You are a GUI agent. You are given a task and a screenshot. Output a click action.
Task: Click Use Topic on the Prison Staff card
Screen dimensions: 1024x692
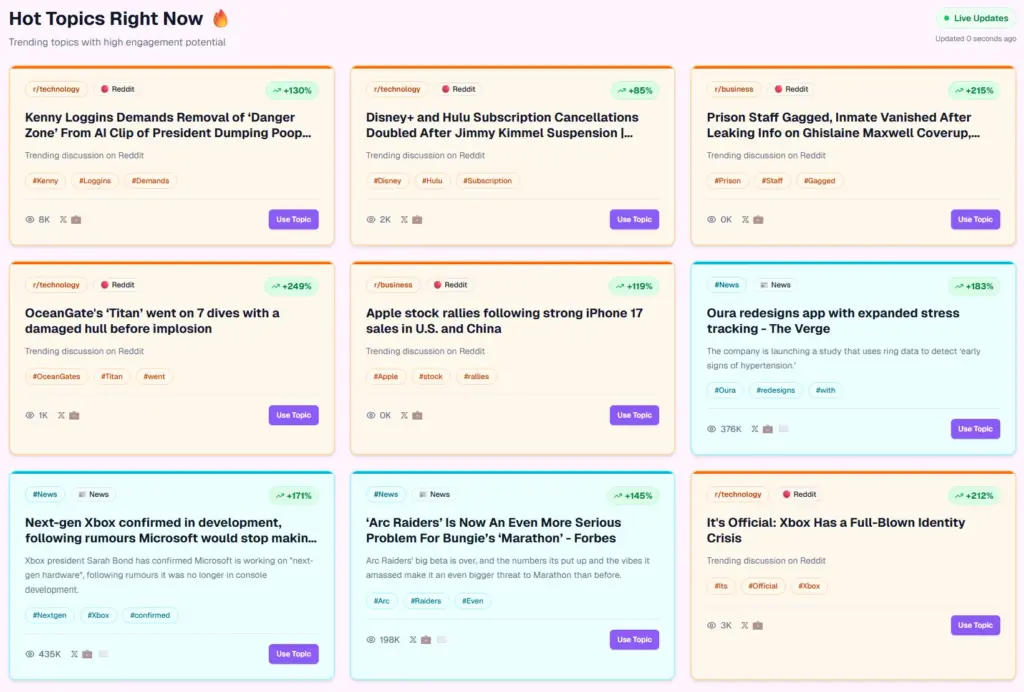(975, 219)
